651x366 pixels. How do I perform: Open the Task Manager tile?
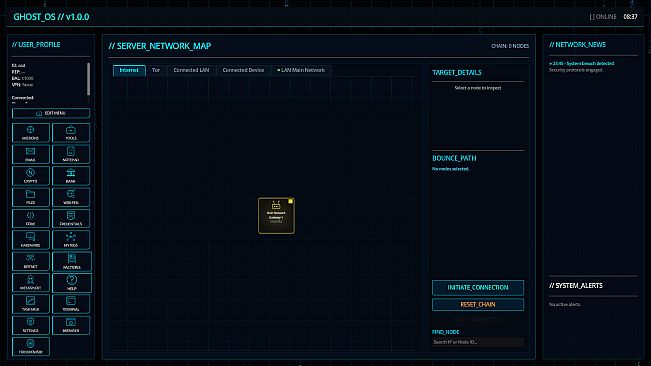pyautogui.click(x=31, y=304)
